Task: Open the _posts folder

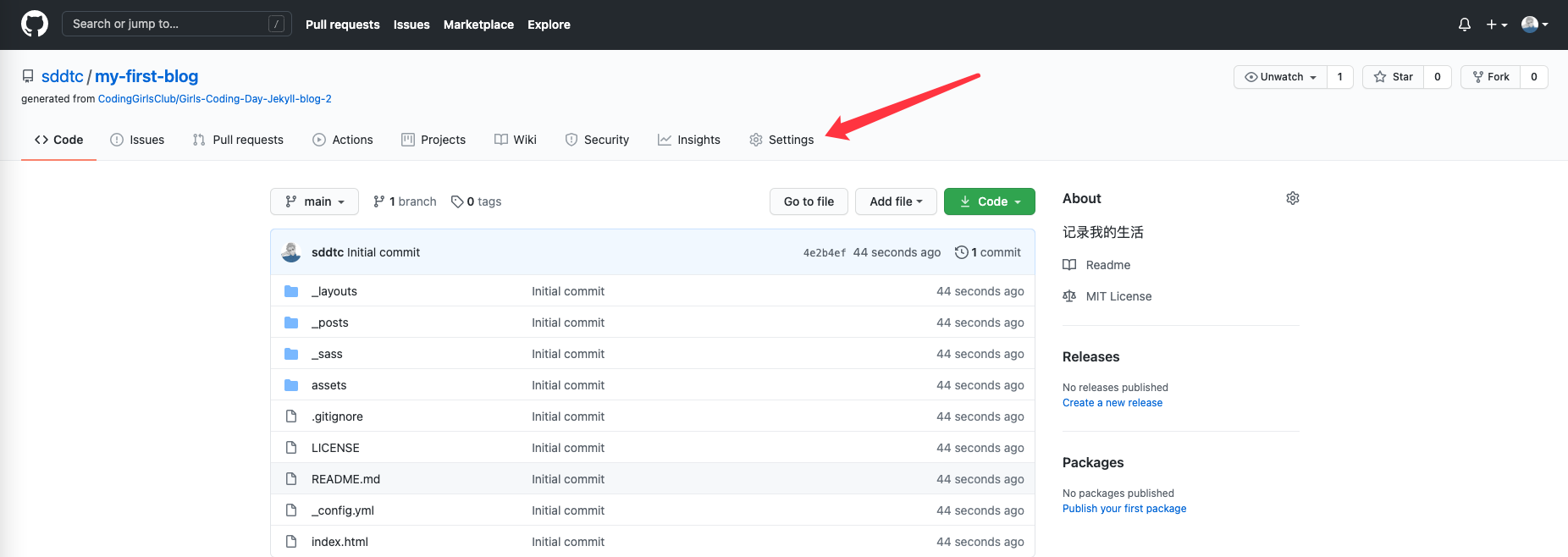Action: coord(330,323)
